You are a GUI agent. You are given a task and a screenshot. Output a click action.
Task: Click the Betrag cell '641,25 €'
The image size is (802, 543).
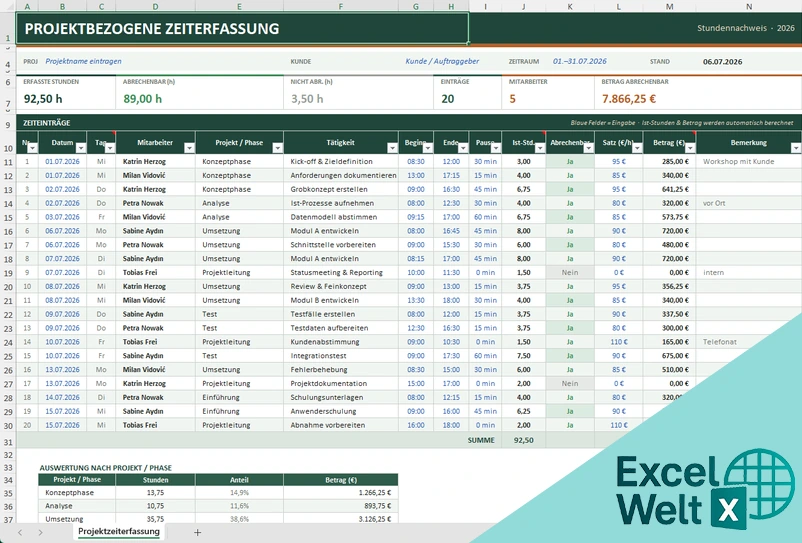(x=670, y=189)
